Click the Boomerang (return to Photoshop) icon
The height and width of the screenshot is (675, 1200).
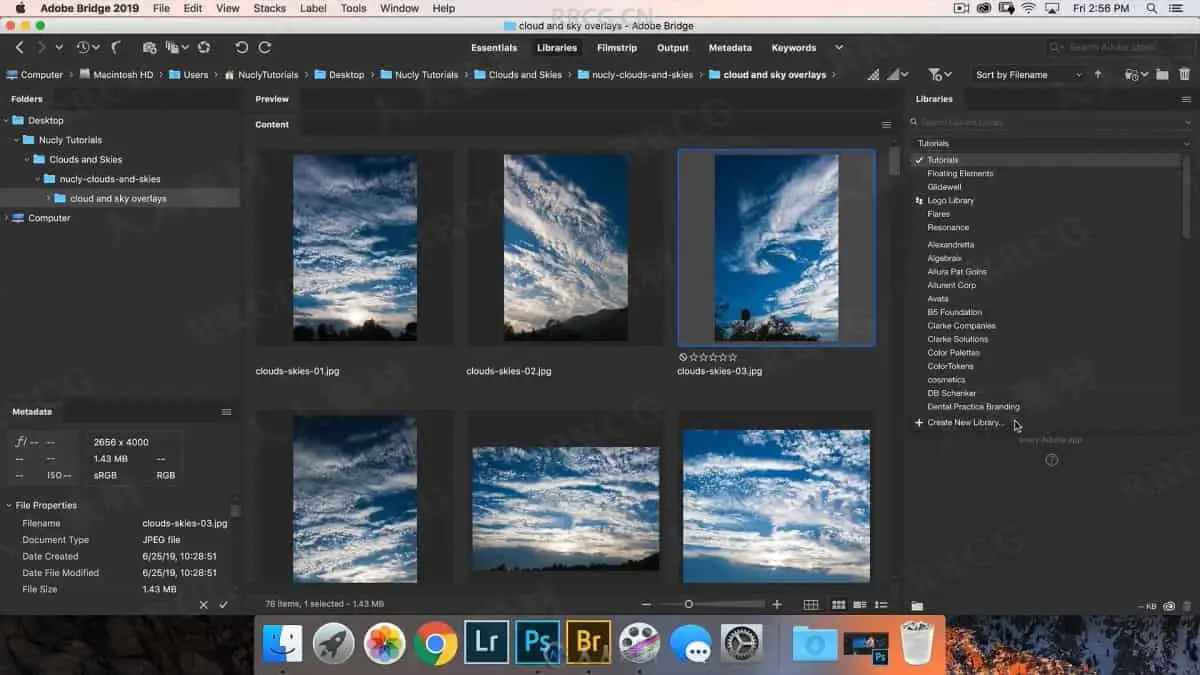(117, 47)
